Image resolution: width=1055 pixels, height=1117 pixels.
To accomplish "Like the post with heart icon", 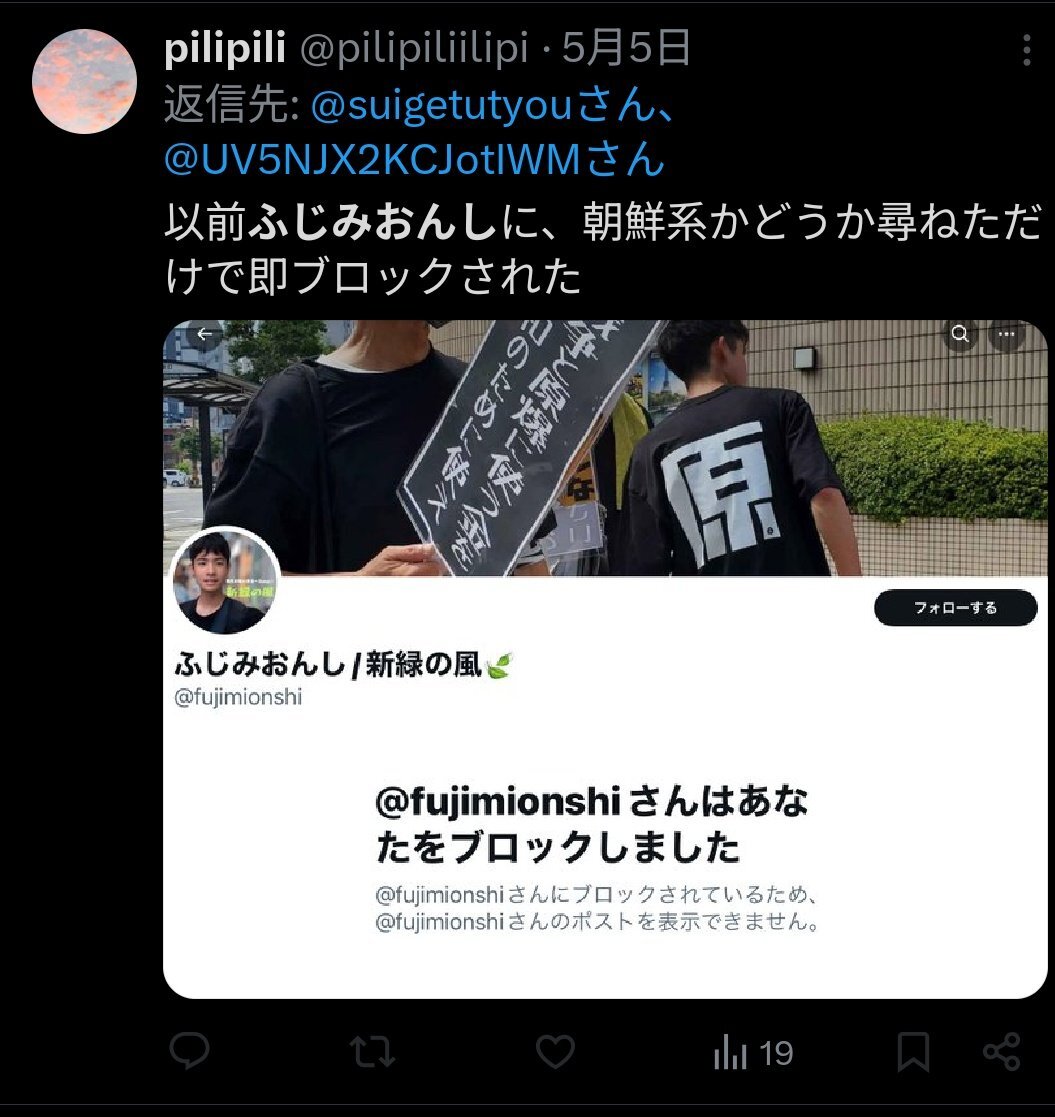I will (x=555, y=1052).
